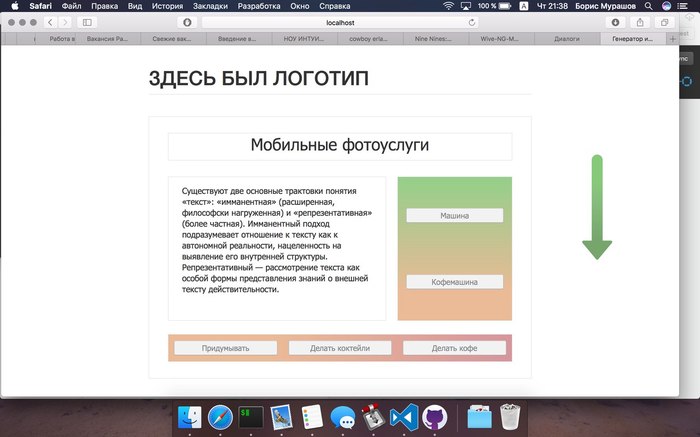
Task: Click the Делать коктейли button
Action: click(x=340, y=348)
